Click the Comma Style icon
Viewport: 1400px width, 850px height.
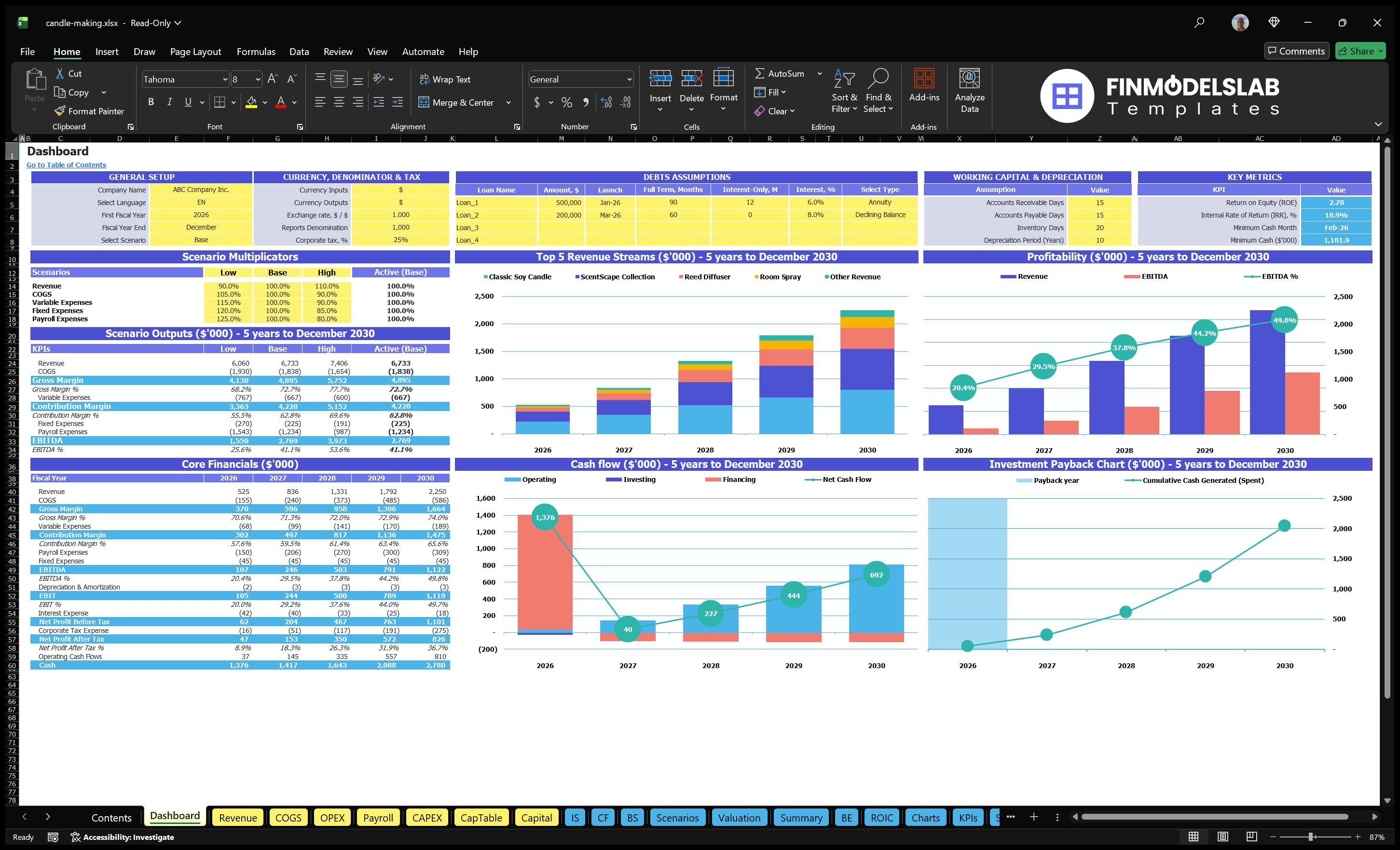tap(586, 103)
